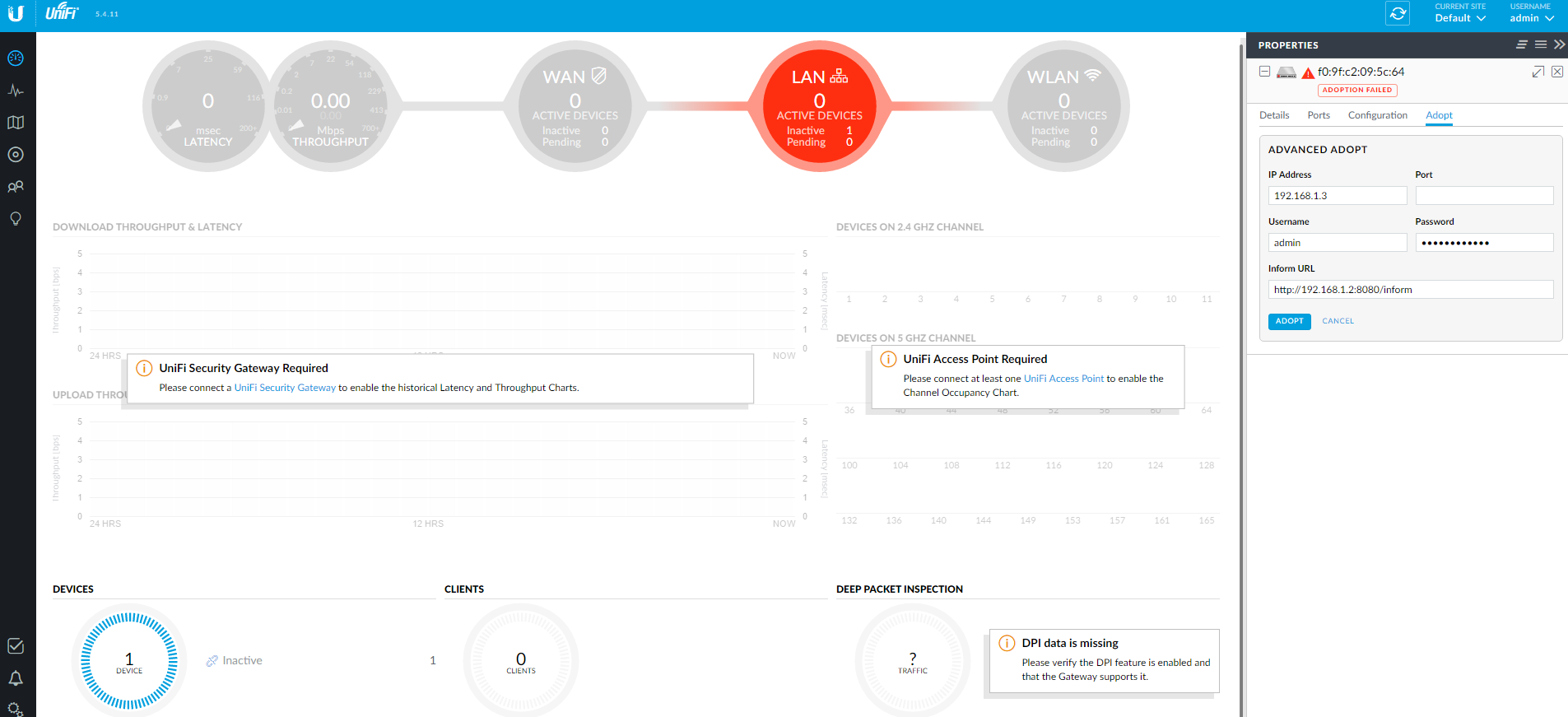Viewport: 1568px width, 717px height.
Task: Follow the UniFi Access Point link
Action: 1063,379
